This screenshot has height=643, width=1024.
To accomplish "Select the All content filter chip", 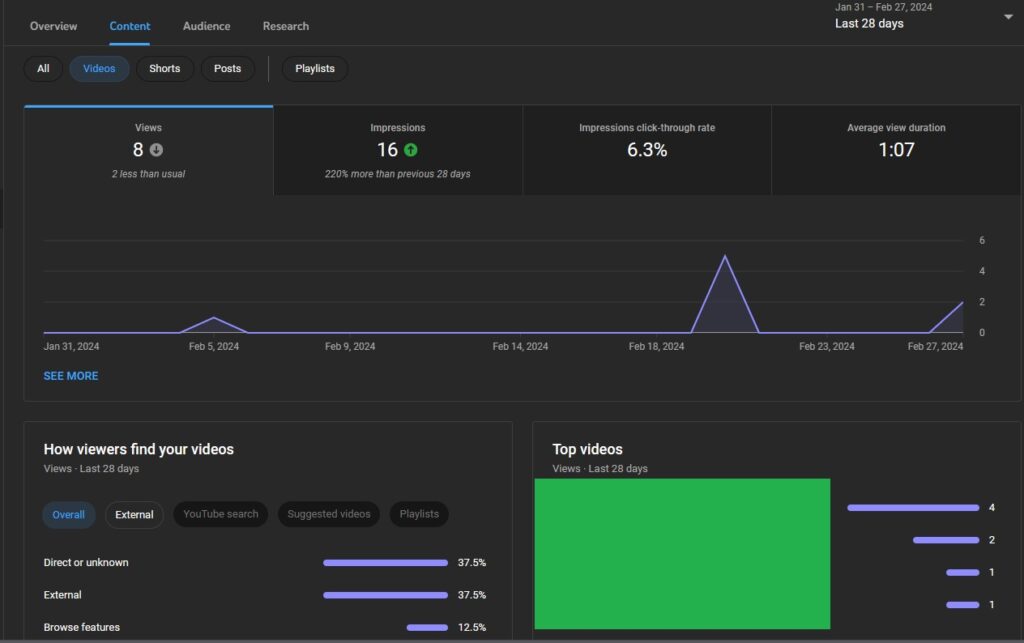I will 43,69.
